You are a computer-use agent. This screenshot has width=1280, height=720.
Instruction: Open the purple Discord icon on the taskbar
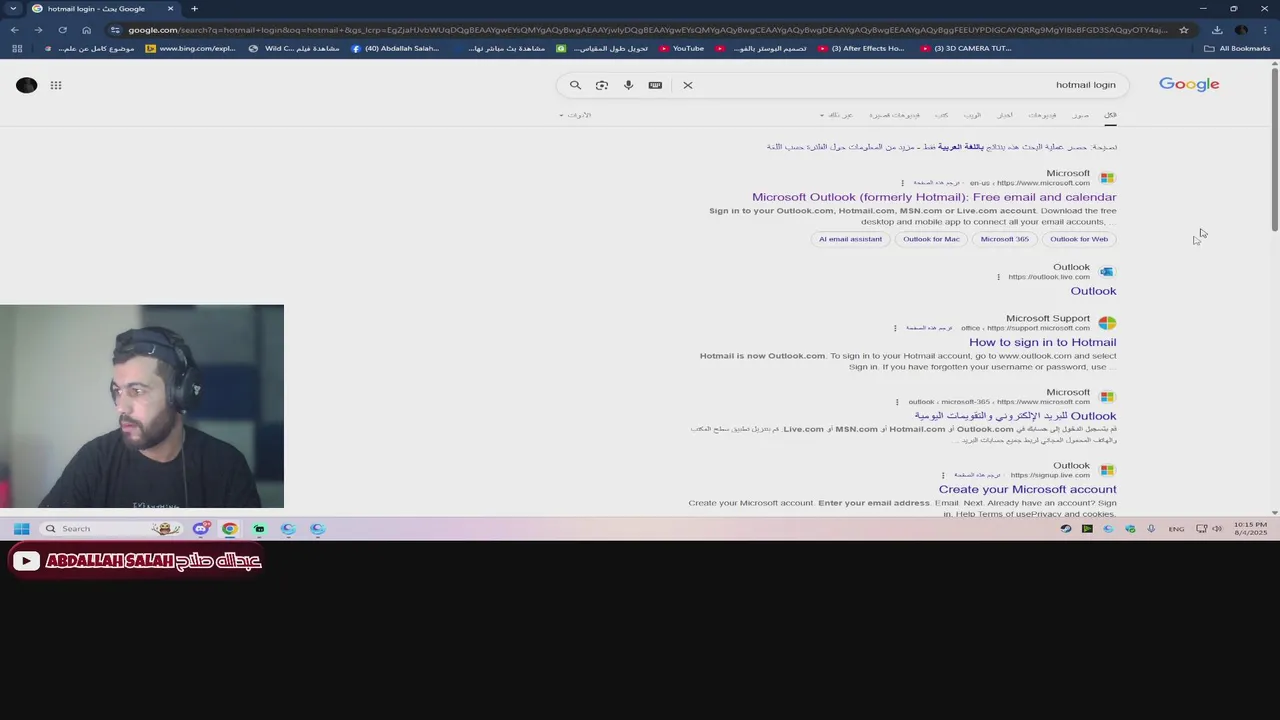tap(201, 529)
